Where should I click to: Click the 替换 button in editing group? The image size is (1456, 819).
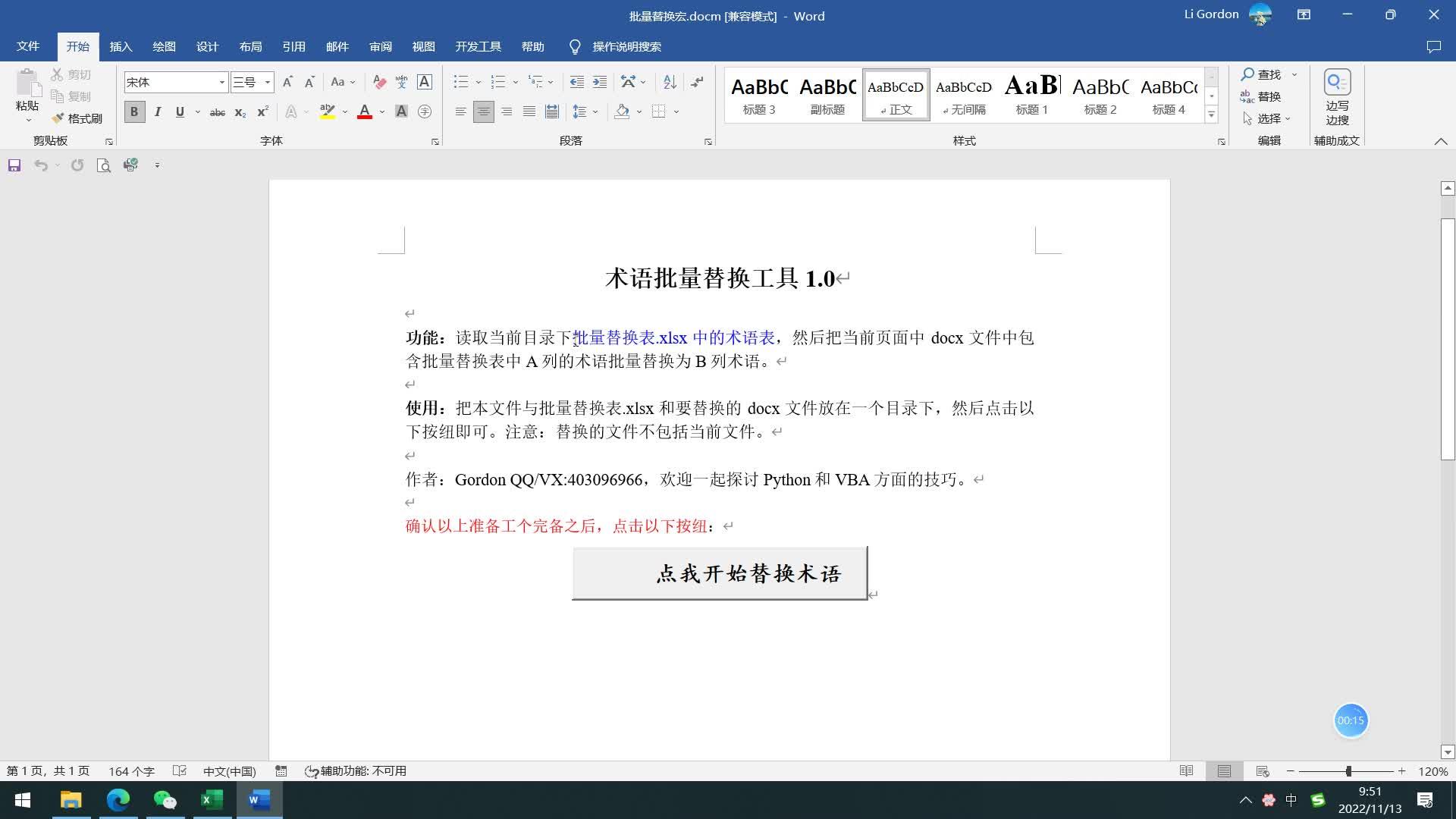tap(1260, 96)
